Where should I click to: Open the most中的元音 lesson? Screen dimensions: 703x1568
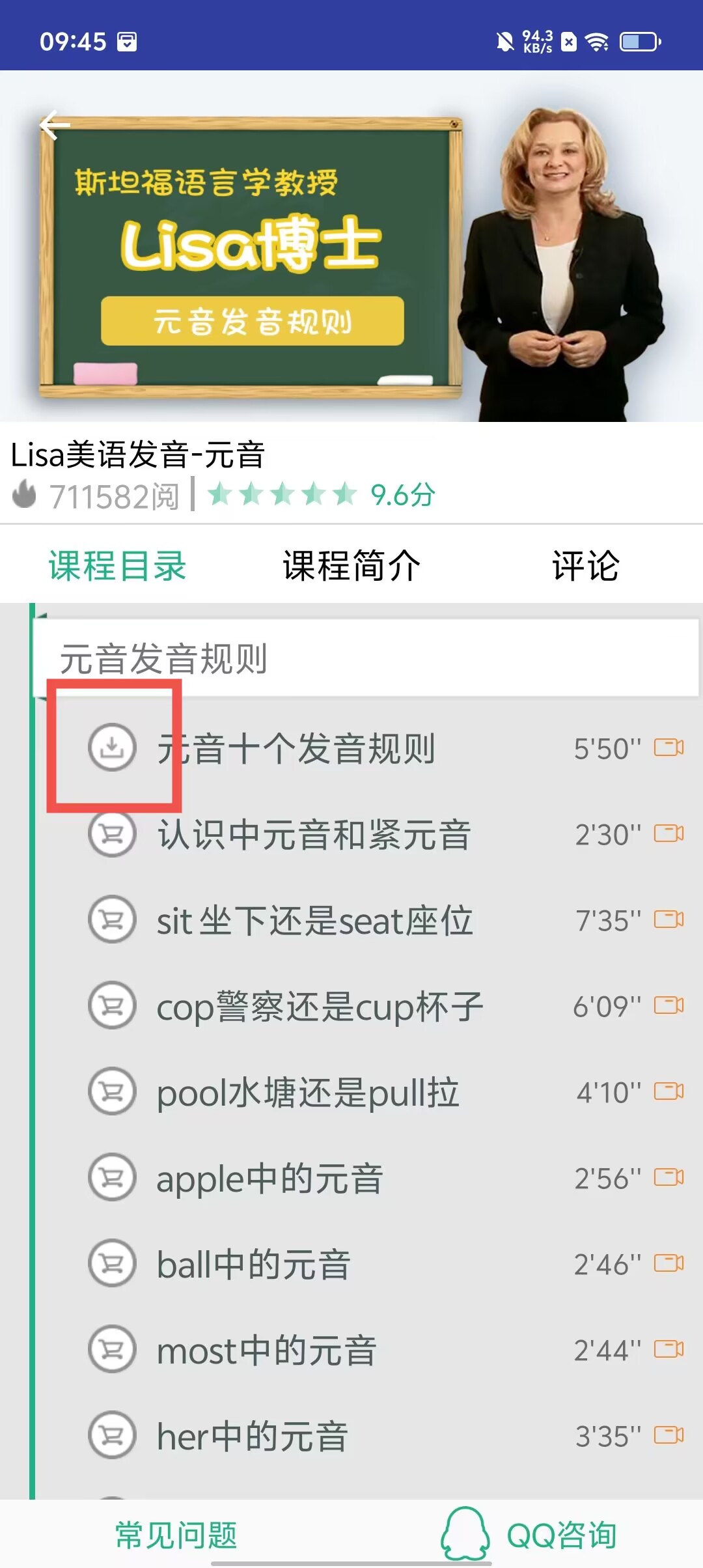pyautogui.click(x=267, y=1351)
